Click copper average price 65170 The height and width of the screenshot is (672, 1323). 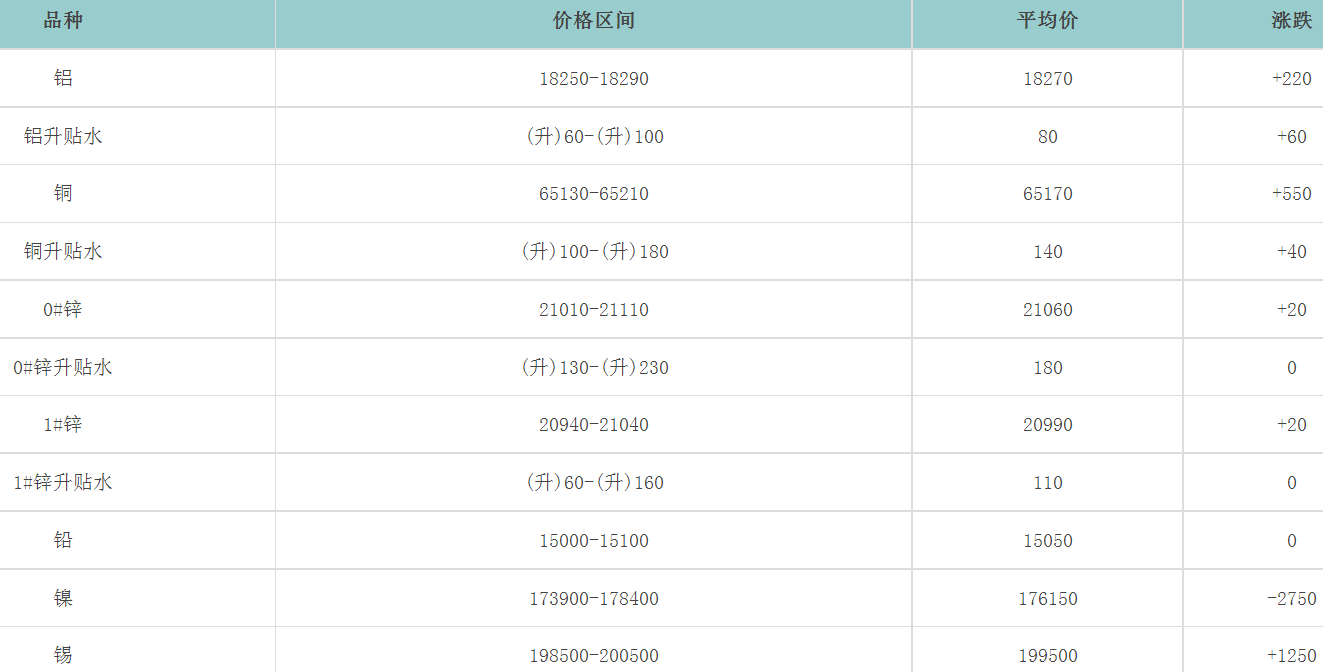point(1047,194)
